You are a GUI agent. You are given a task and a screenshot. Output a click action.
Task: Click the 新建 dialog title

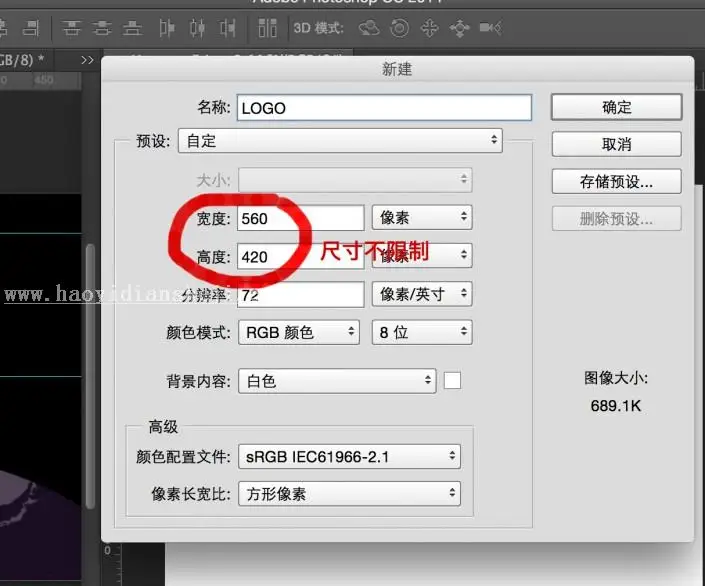[x=397, y=69]
